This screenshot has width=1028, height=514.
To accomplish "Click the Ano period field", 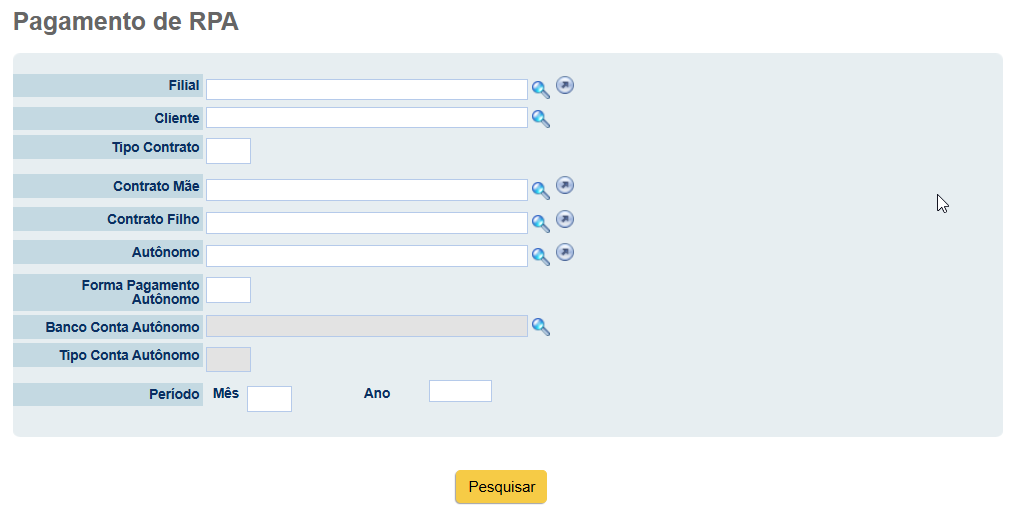I will (x=460, y=391).
